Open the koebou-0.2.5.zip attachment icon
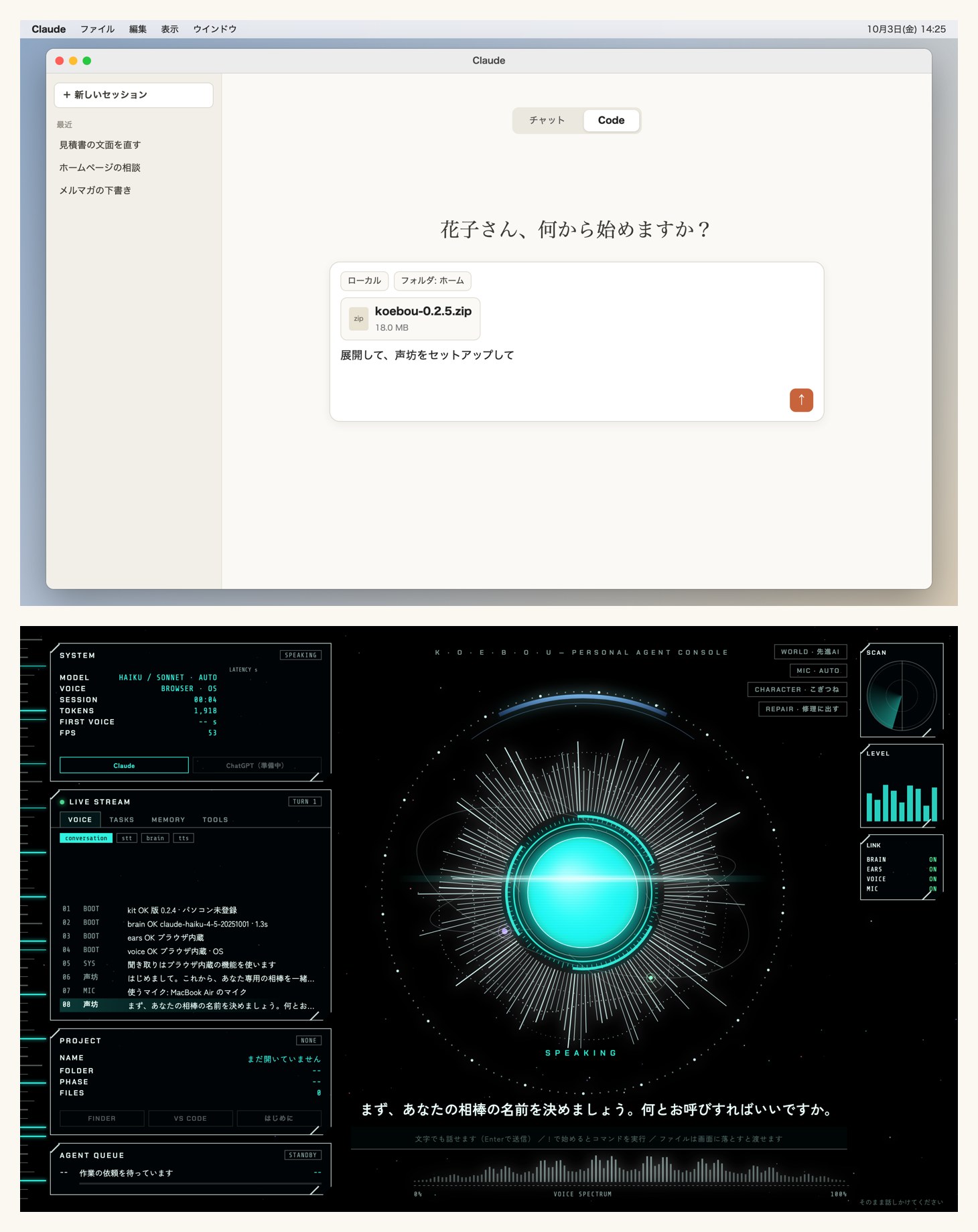The height and width of the screenshot is (1232, 978). click(x=358, y=319)
